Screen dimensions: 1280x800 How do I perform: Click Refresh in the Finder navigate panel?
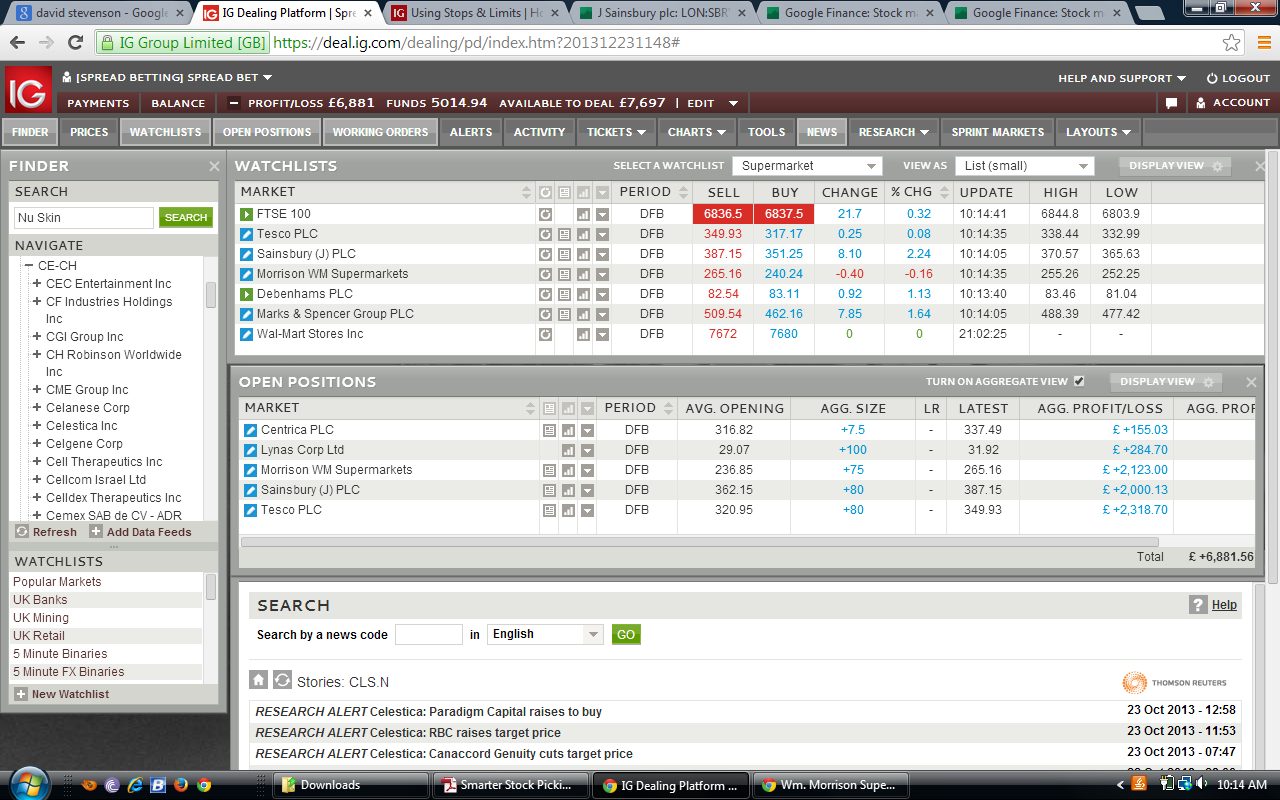click(x=46, y=532)
